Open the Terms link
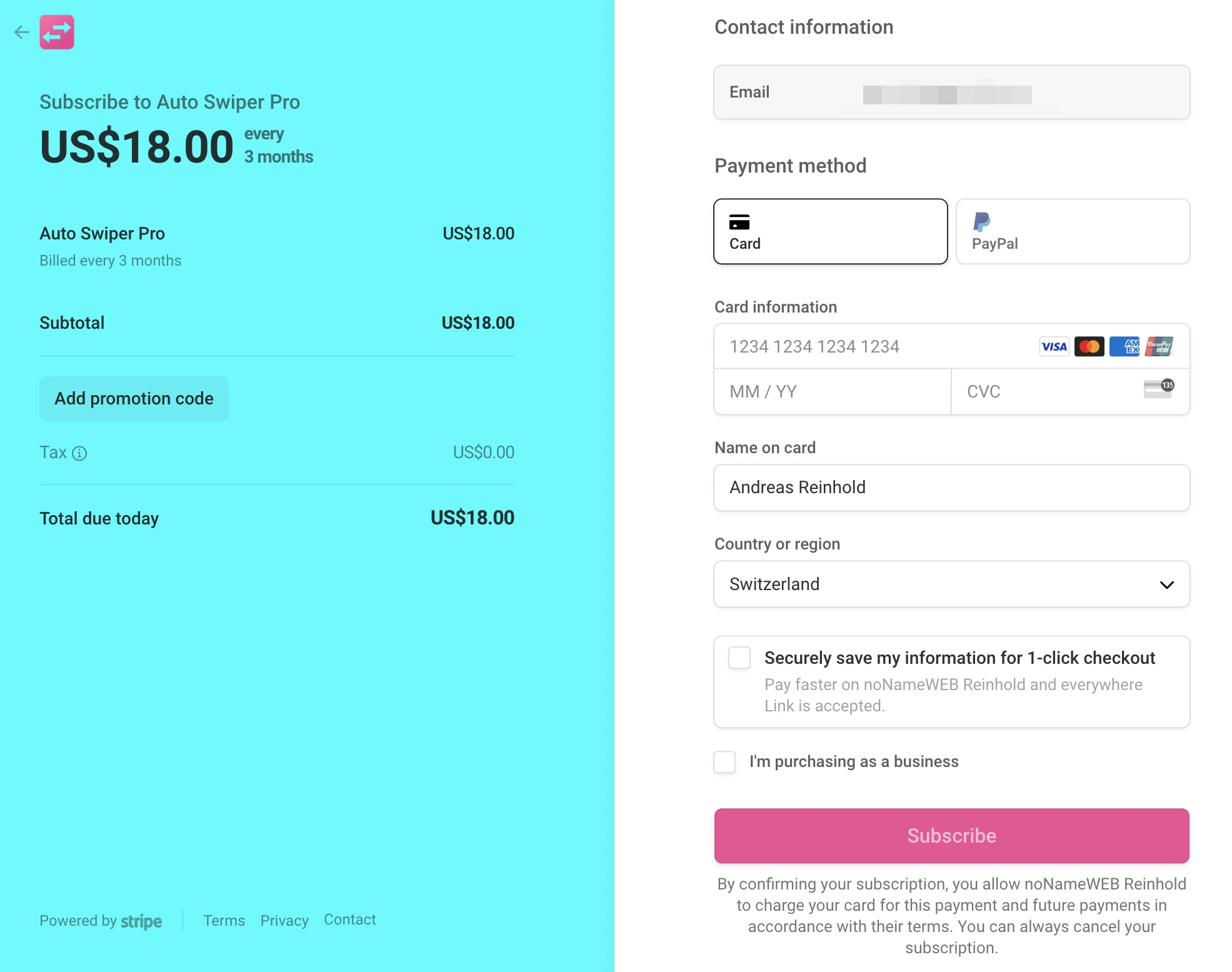 click(224, 920)
